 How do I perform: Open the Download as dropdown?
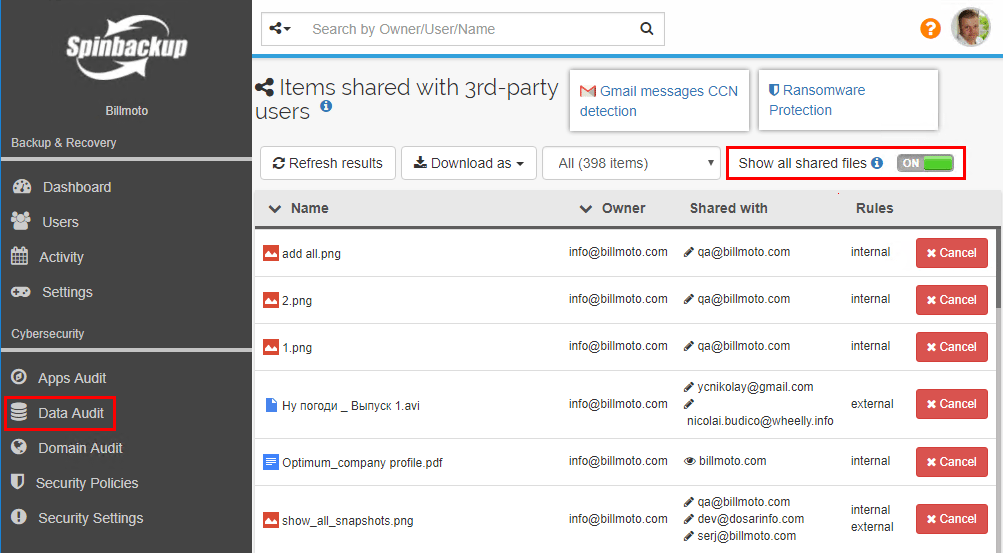point(469,163)
